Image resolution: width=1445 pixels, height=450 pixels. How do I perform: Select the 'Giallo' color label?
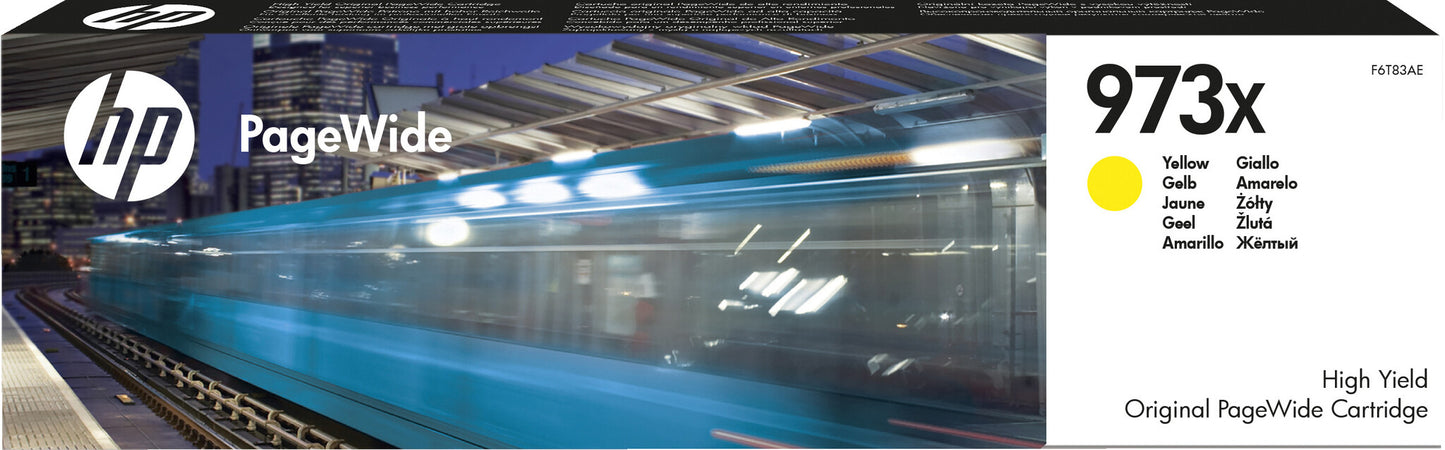[x=1257, y=163]
